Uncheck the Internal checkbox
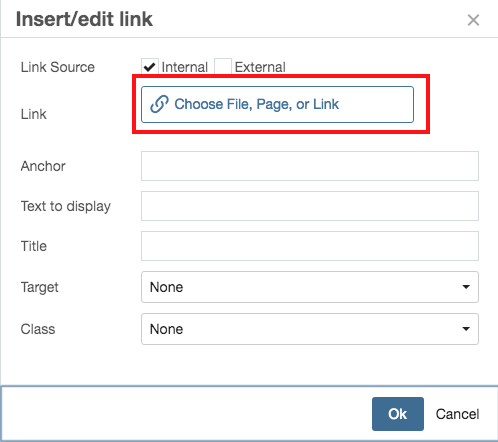The width and height of the screenshot is (498, 442). [x=150, y=67]
